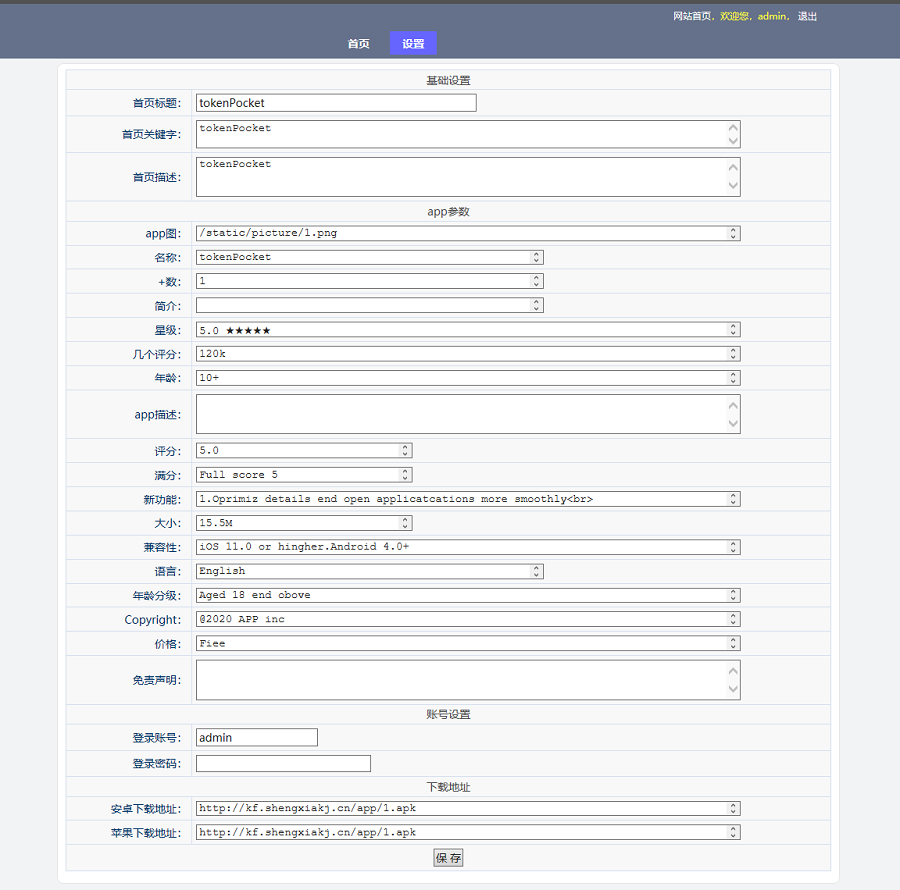Focus the 几个评分 field showing 120k
900x890 pixels.
point(468,354)
